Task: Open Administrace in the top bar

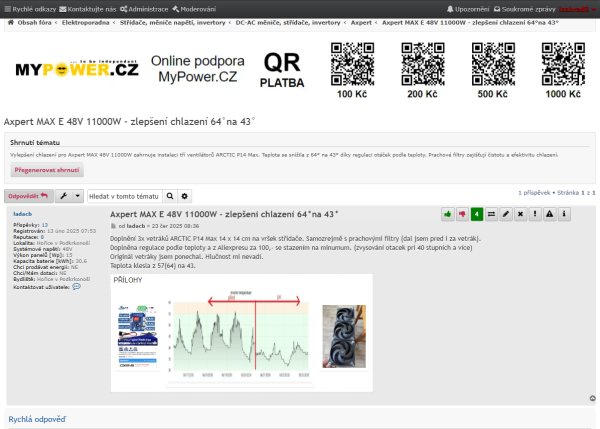Action: (x=143, y=8)
